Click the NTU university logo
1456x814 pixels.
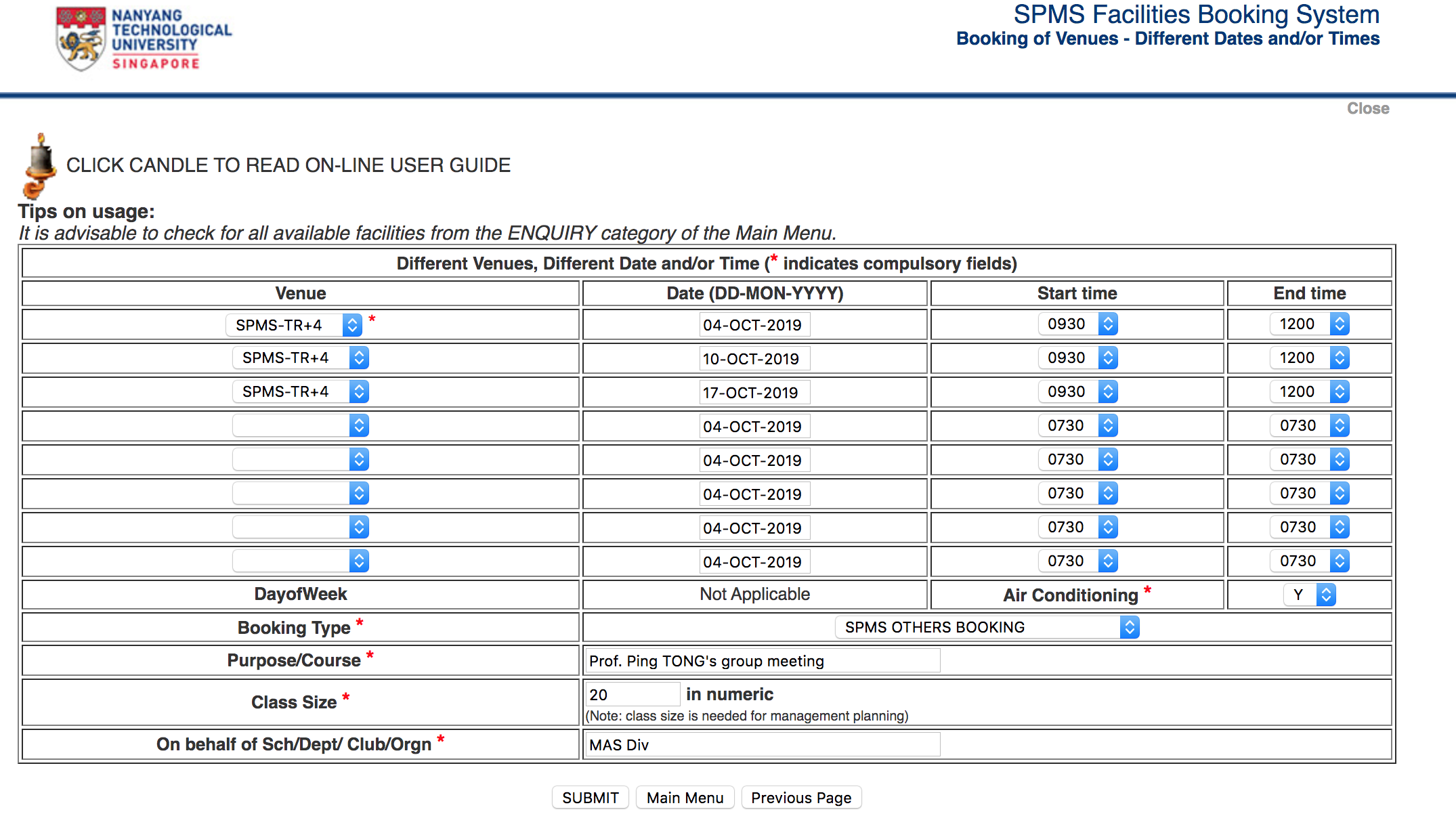click(x=143, y=39)
